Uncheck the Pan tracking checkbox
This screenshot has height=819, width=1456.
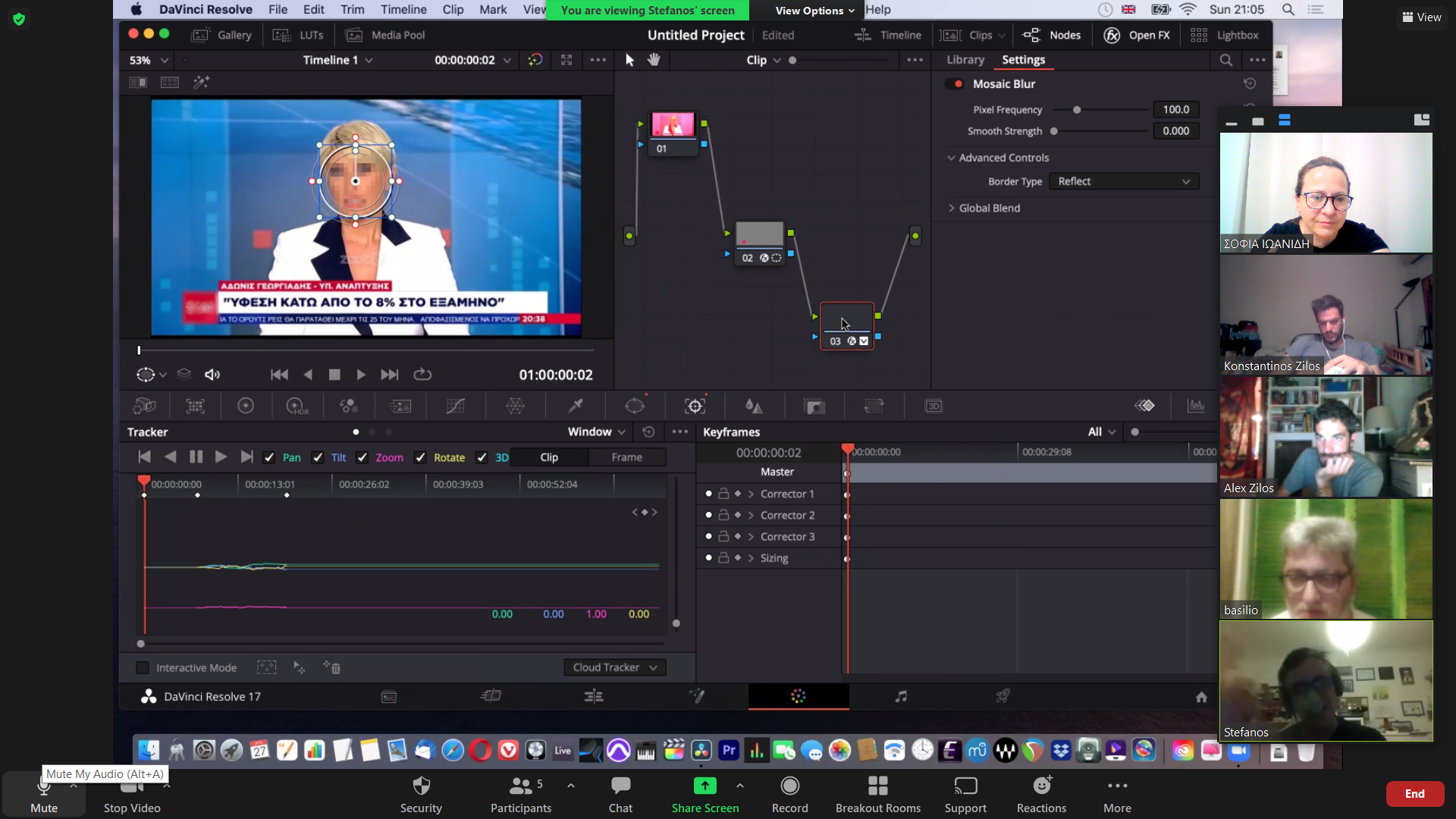click(268, 457)
